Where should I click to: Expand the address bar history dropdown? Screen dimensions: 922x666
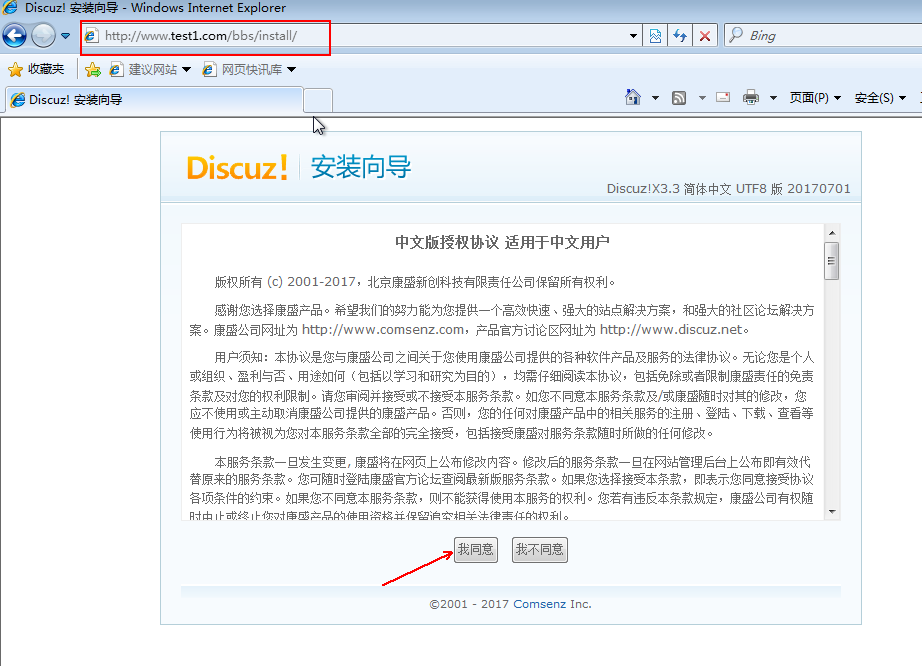[x=633, y=36]
